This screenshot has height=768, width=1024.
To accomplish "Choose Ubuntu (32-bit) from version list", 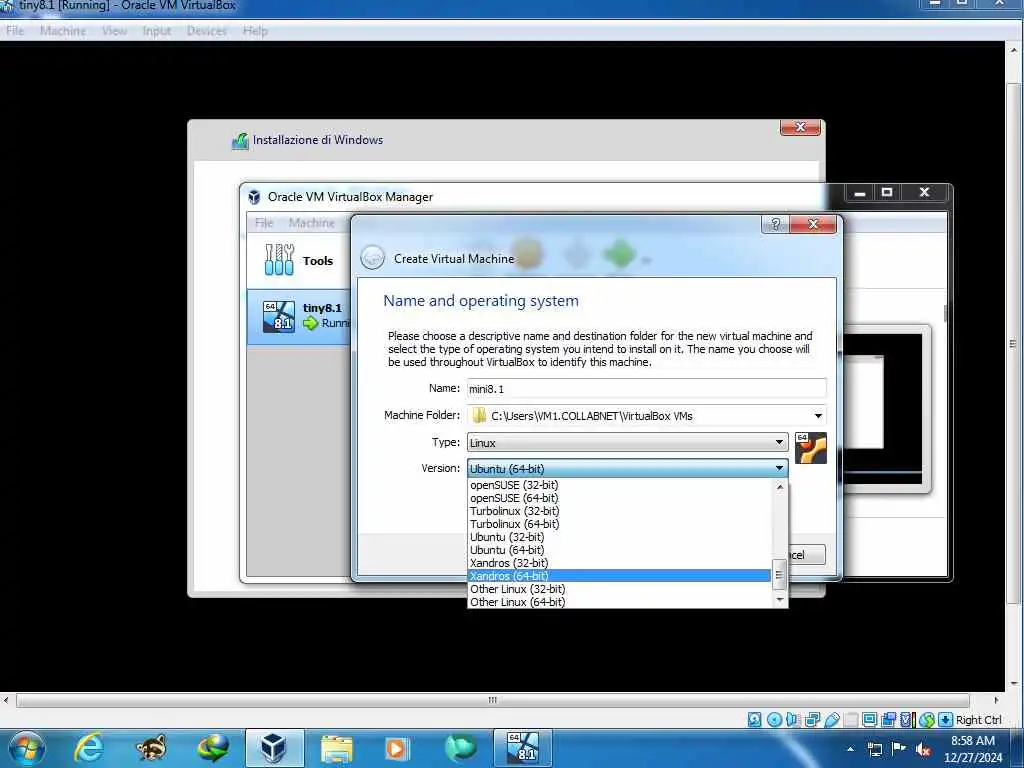I will pos(620,537).
